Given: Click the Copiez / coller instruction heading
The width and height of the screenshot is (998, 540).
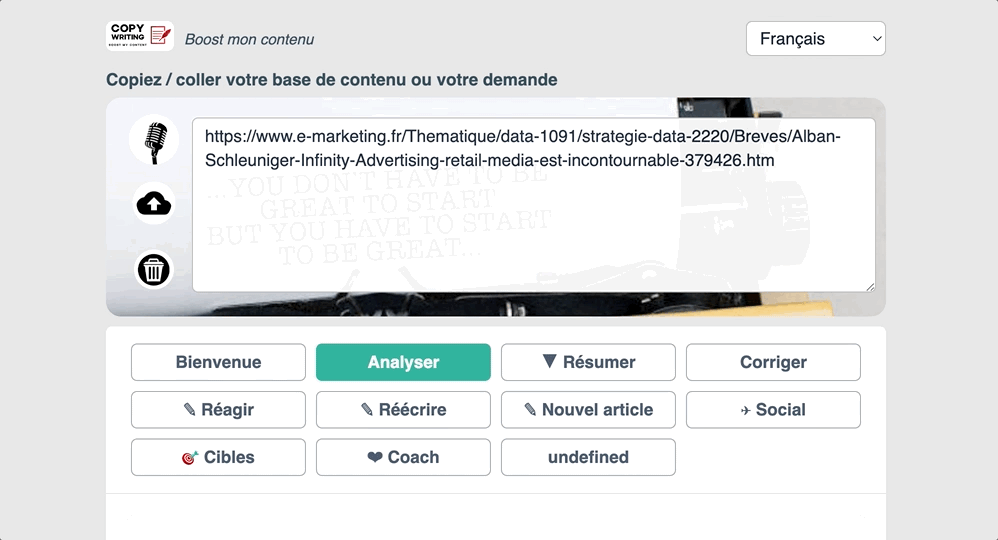Looking at the screenshot, I should pos(331,80).
